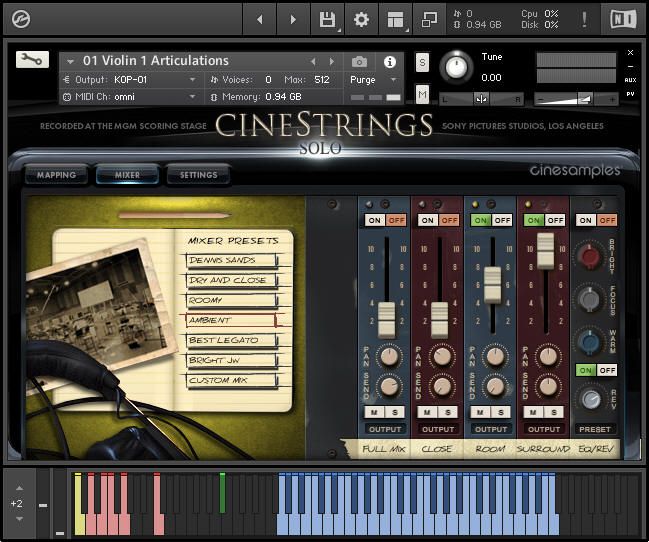Click the yellow keyswitch on keyboard
Screen dimensions: 649x542
[x=79, y=504]
